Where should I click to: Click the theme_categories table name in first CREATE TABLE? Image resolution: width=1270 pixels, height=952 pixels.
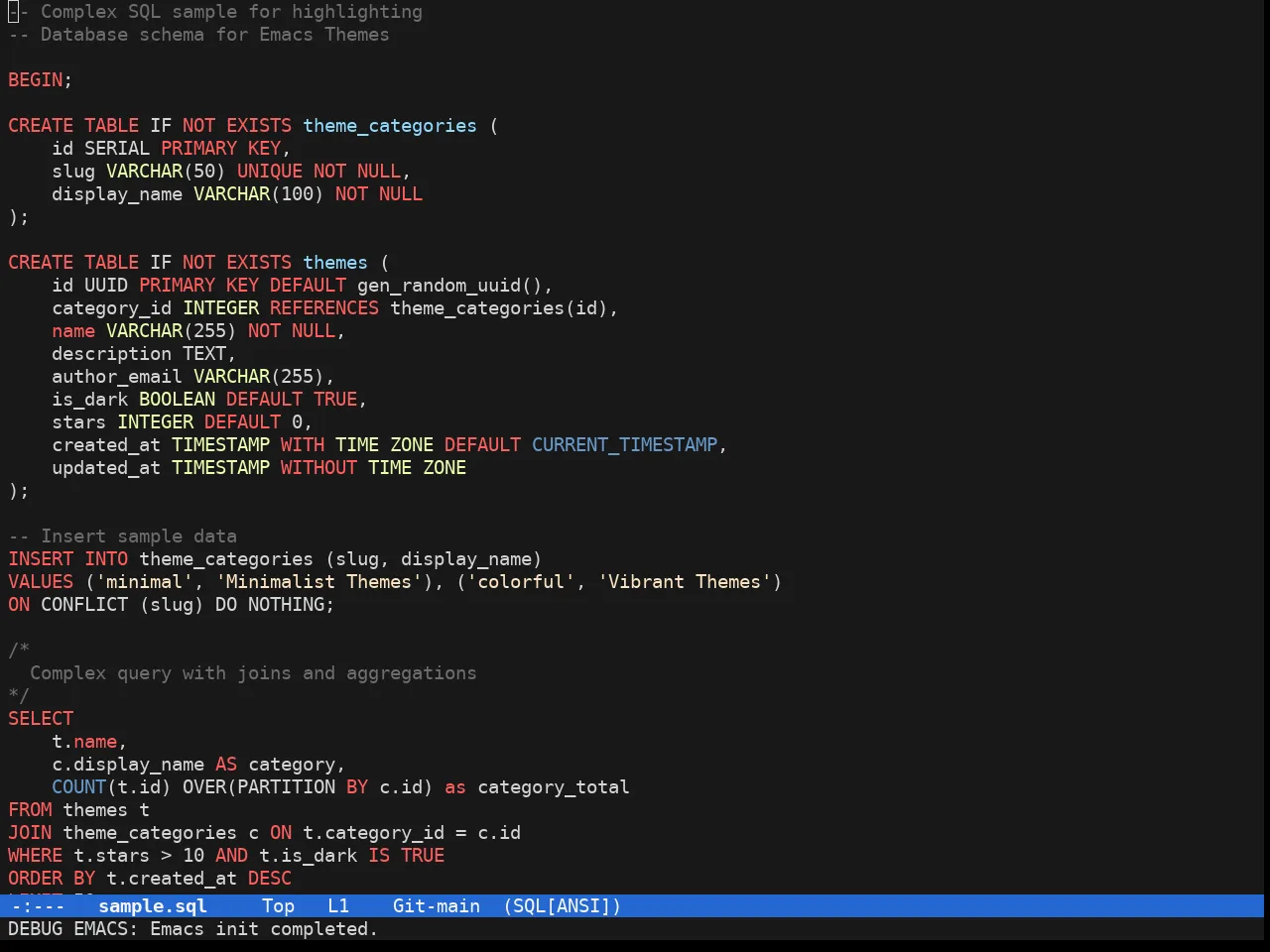(x=390, y=125)
